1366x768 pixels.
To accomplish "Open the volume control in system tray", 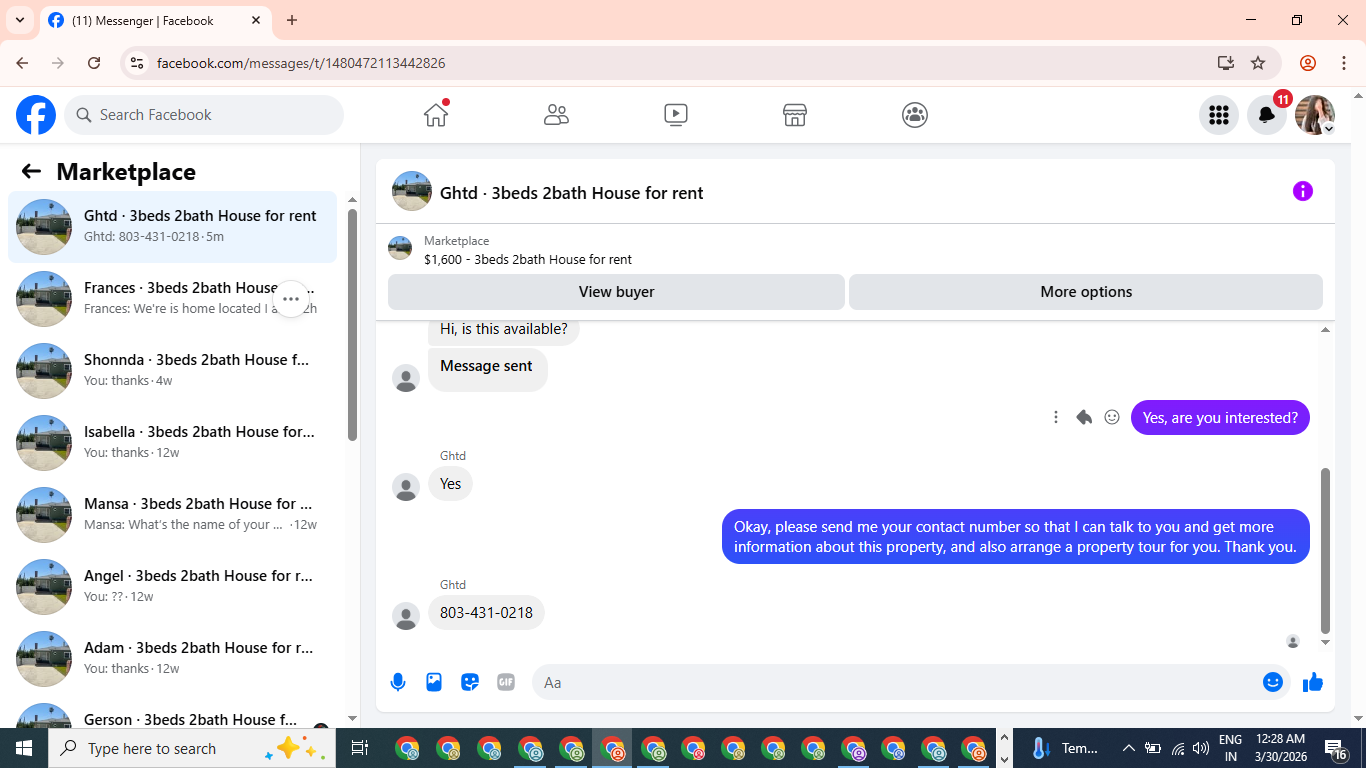I will tap(1201, 748).
